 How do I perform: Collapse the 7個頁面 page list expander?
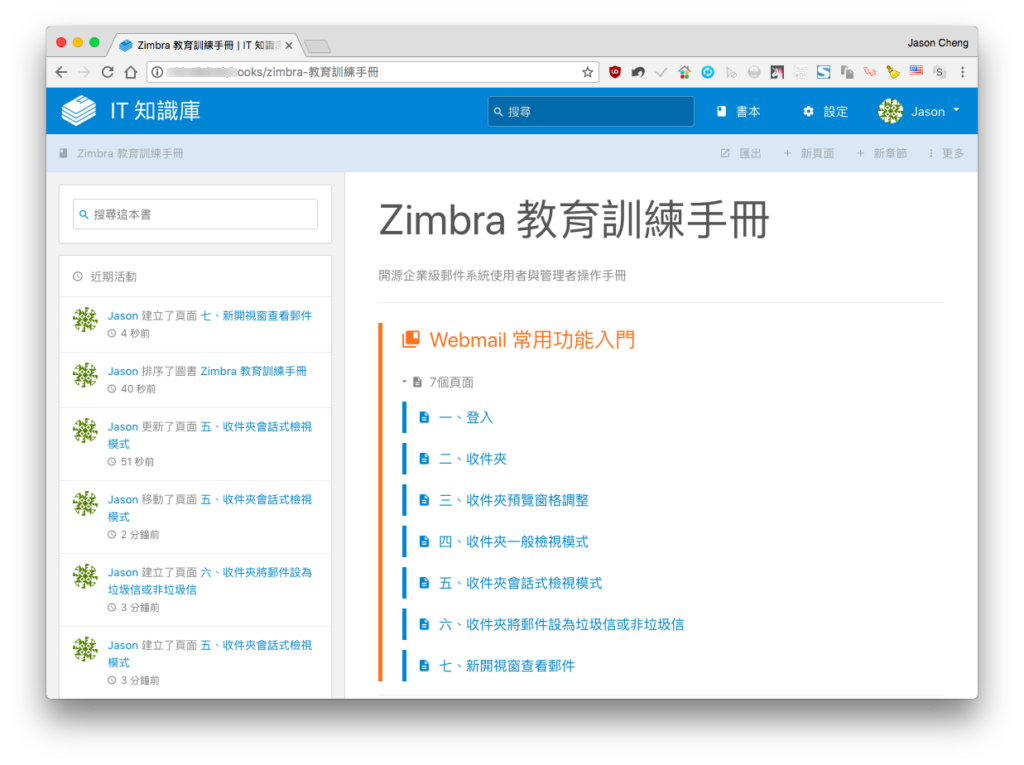438,382
